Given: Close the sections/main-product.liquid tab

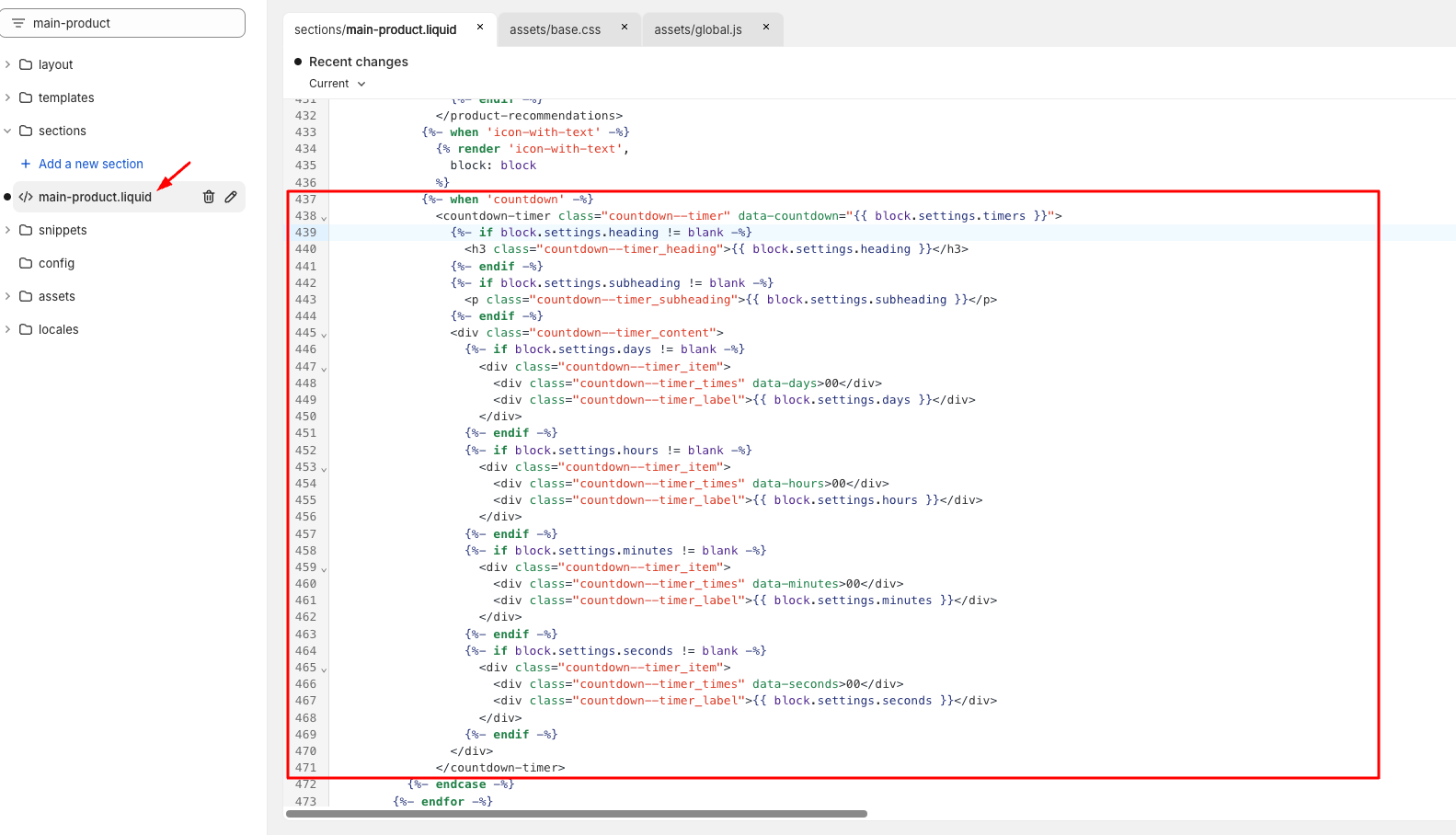Looking at the screenshot, I should click(480, 28).
